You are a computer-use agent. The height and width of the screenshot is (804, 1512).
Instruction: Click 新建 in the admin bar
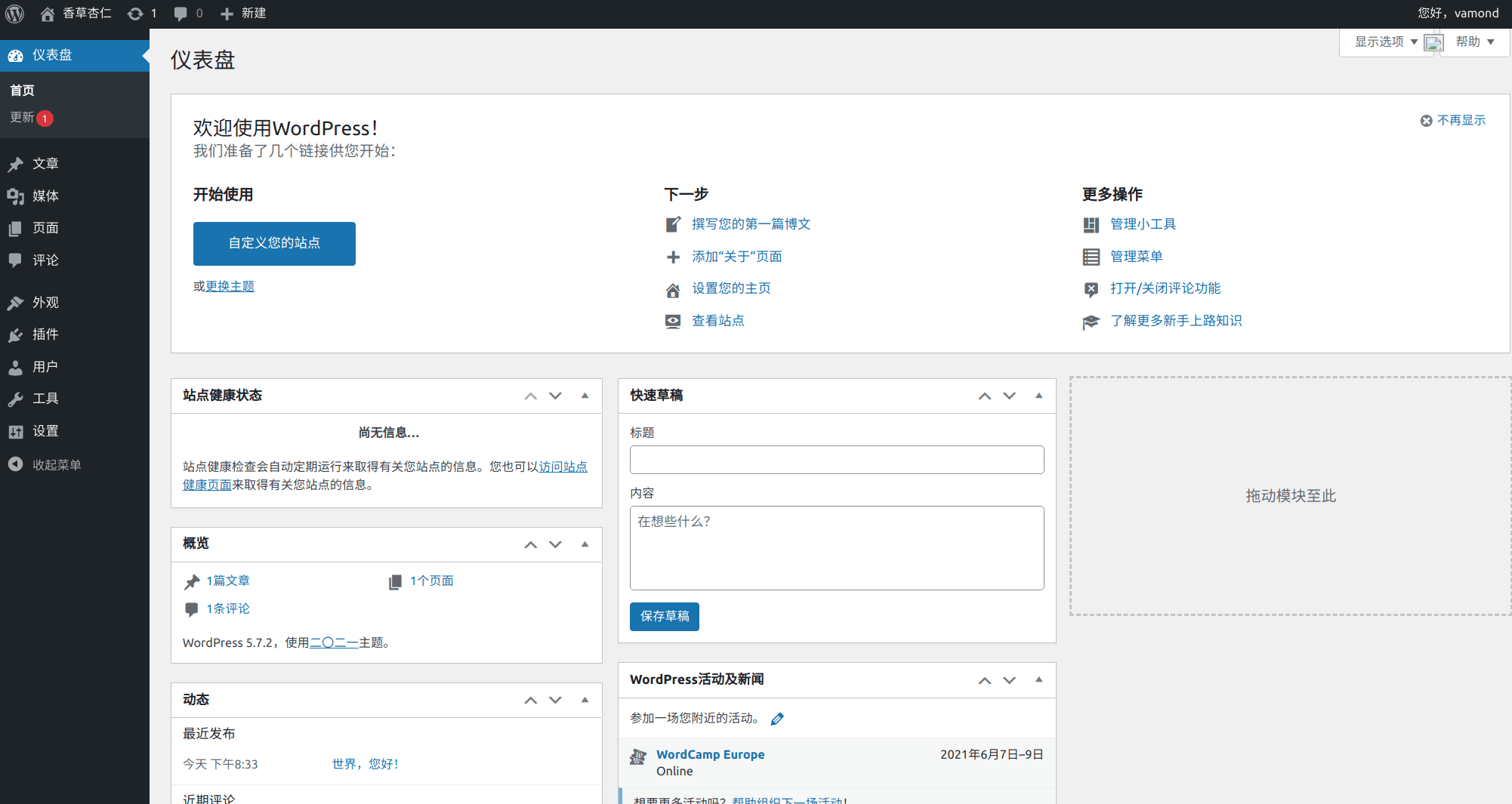243,14
